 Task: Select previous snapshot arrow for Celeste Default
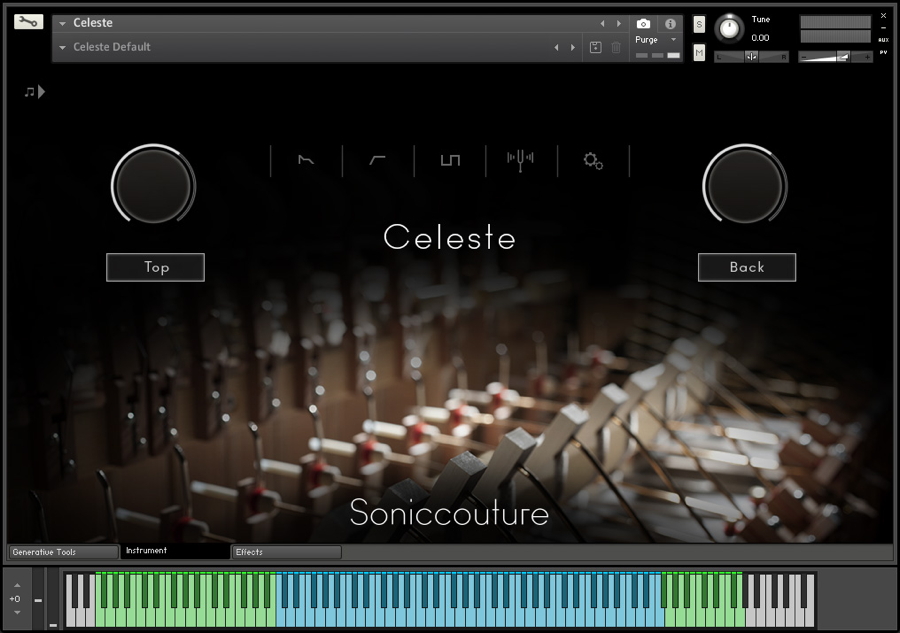(556, 48)
